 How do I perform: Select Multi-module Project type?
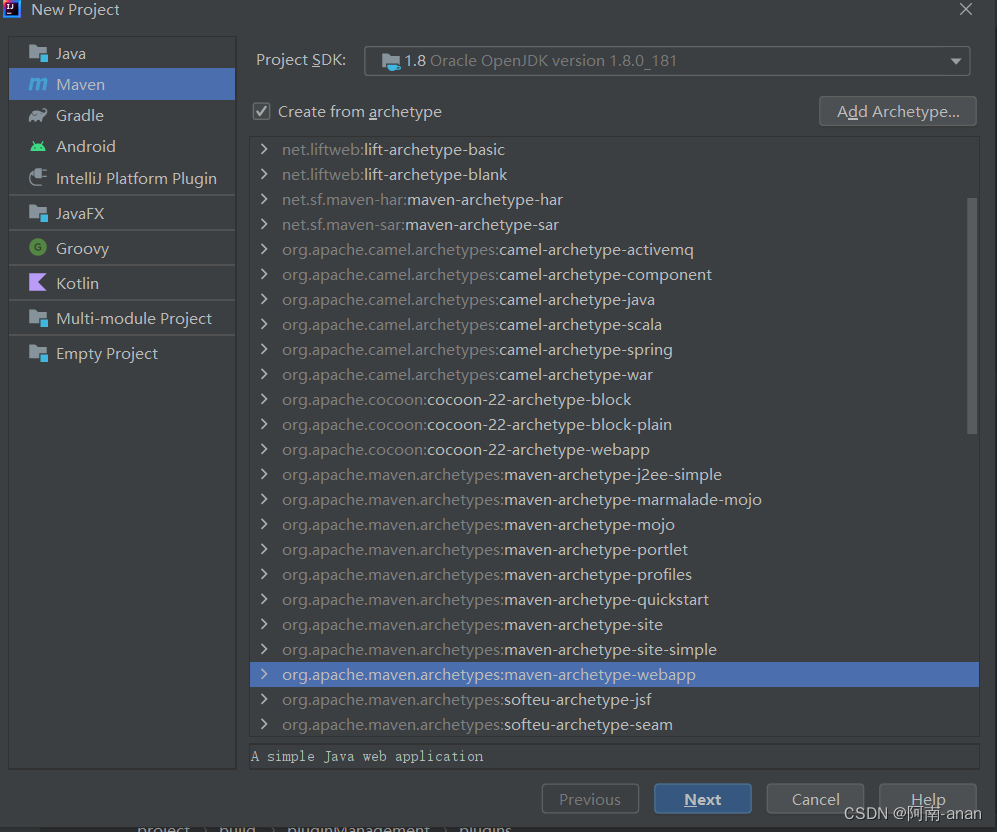click(122, 318)
